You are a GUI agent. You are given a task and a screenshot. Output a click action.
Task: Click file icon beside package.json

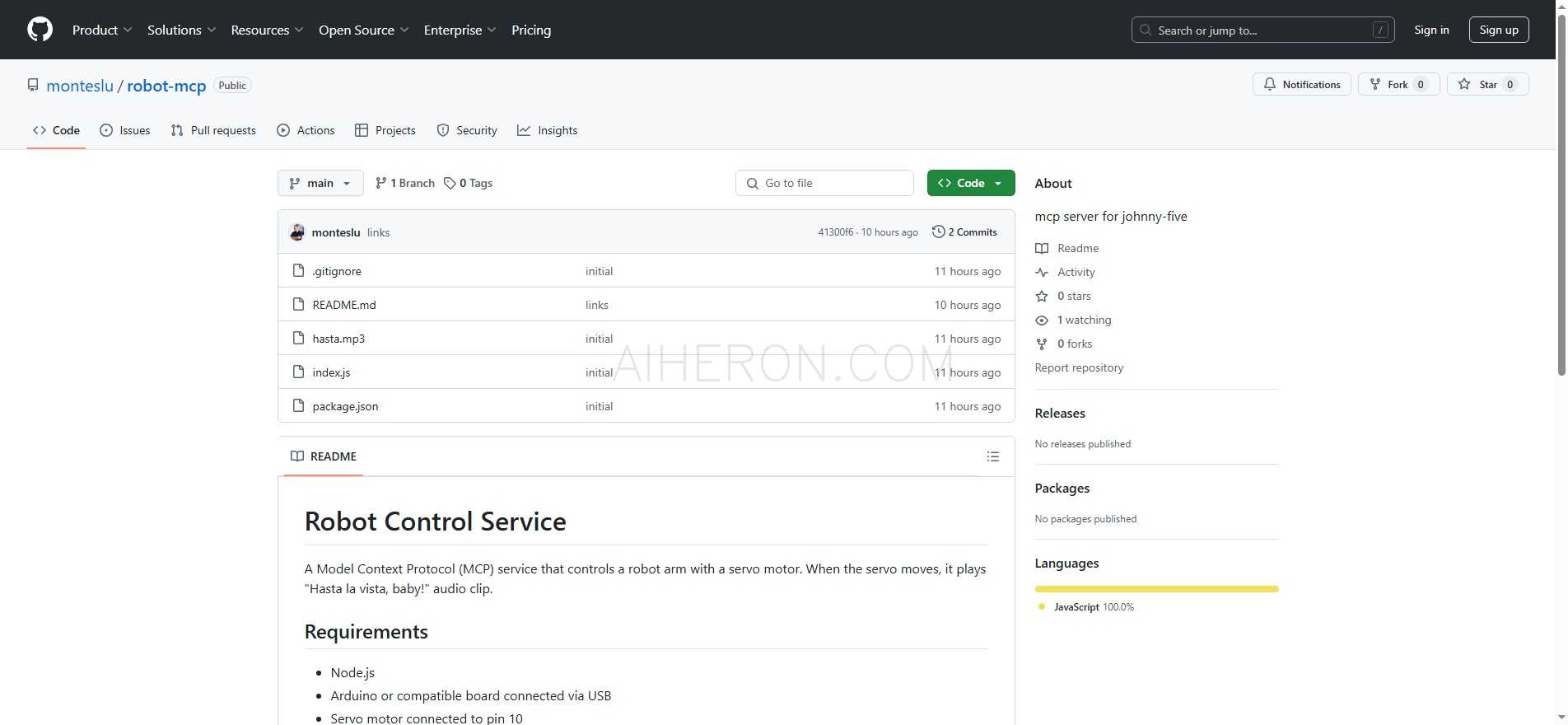coord(299,406)
